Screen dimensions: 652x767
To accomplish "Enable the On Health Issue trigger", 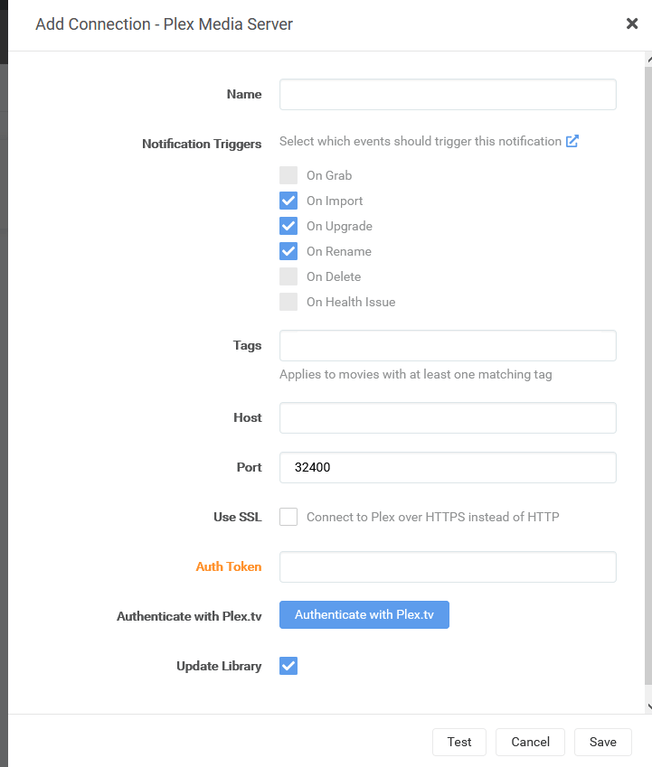I will pos(288,302).
